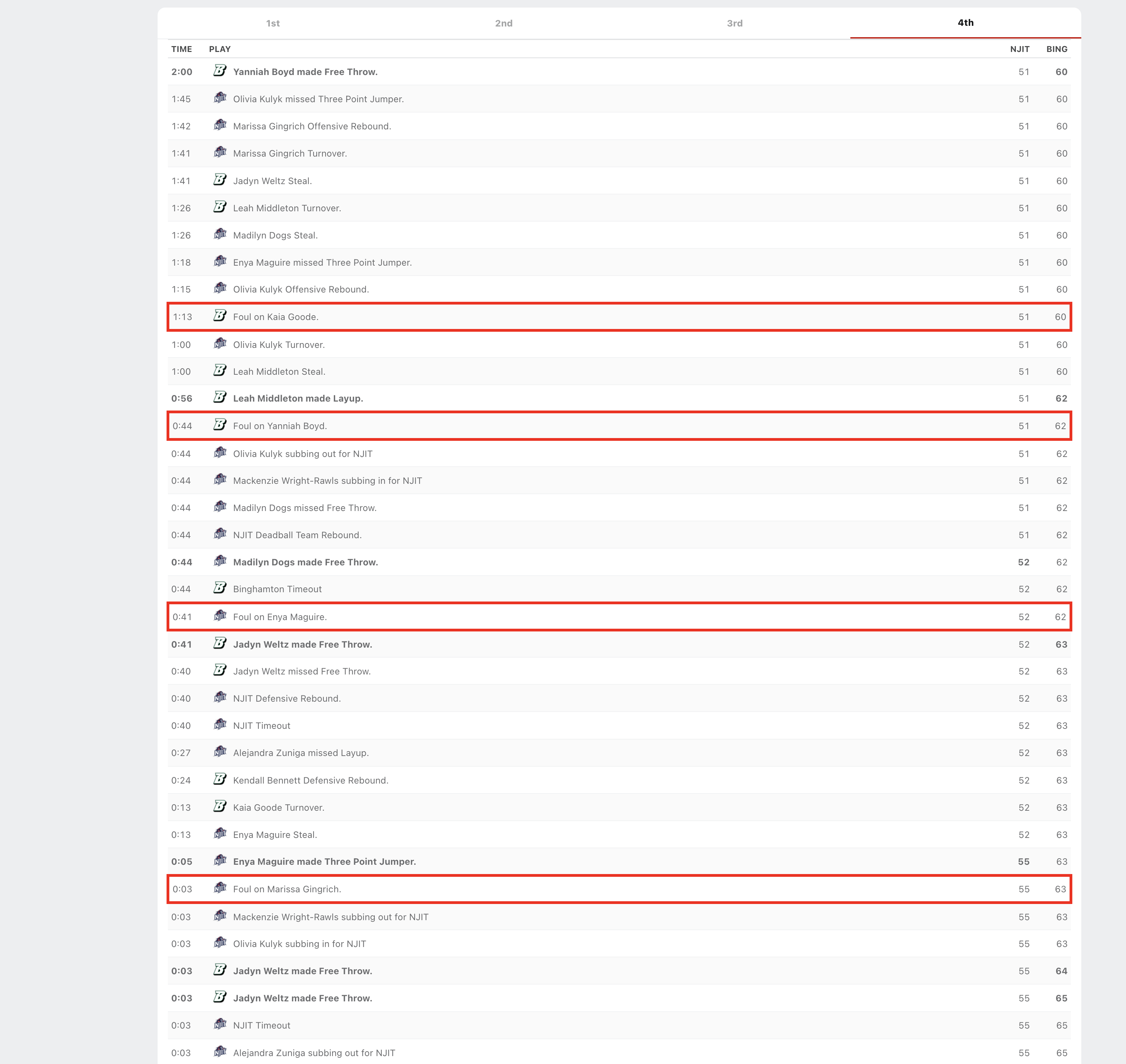Click the TIME column header
This screenshot has height=1064, width=1126.
tap(181, 49)
